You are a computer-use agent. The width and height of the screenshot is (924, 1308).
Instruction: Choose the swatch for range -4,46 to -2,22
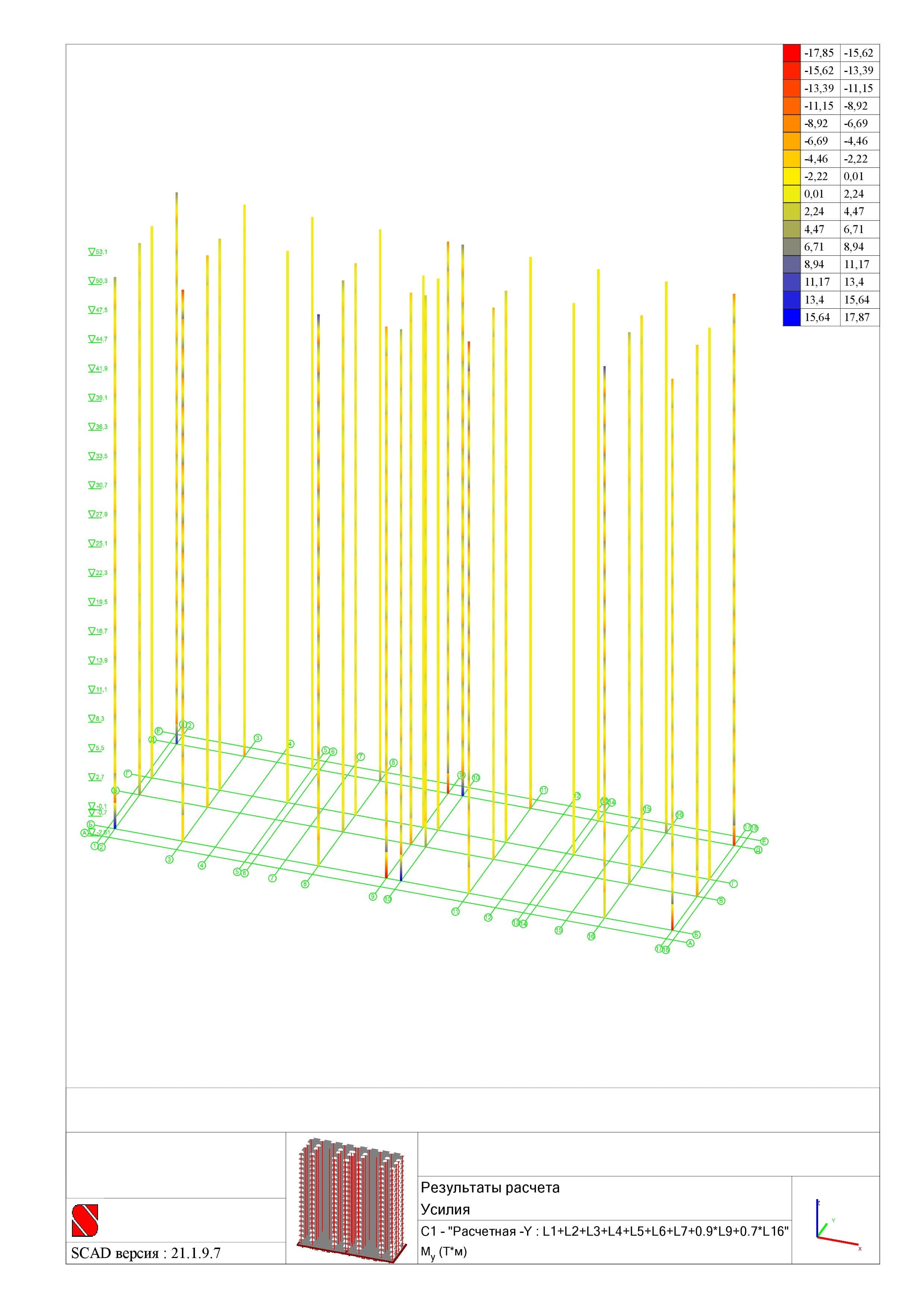[x=791, y=159]
